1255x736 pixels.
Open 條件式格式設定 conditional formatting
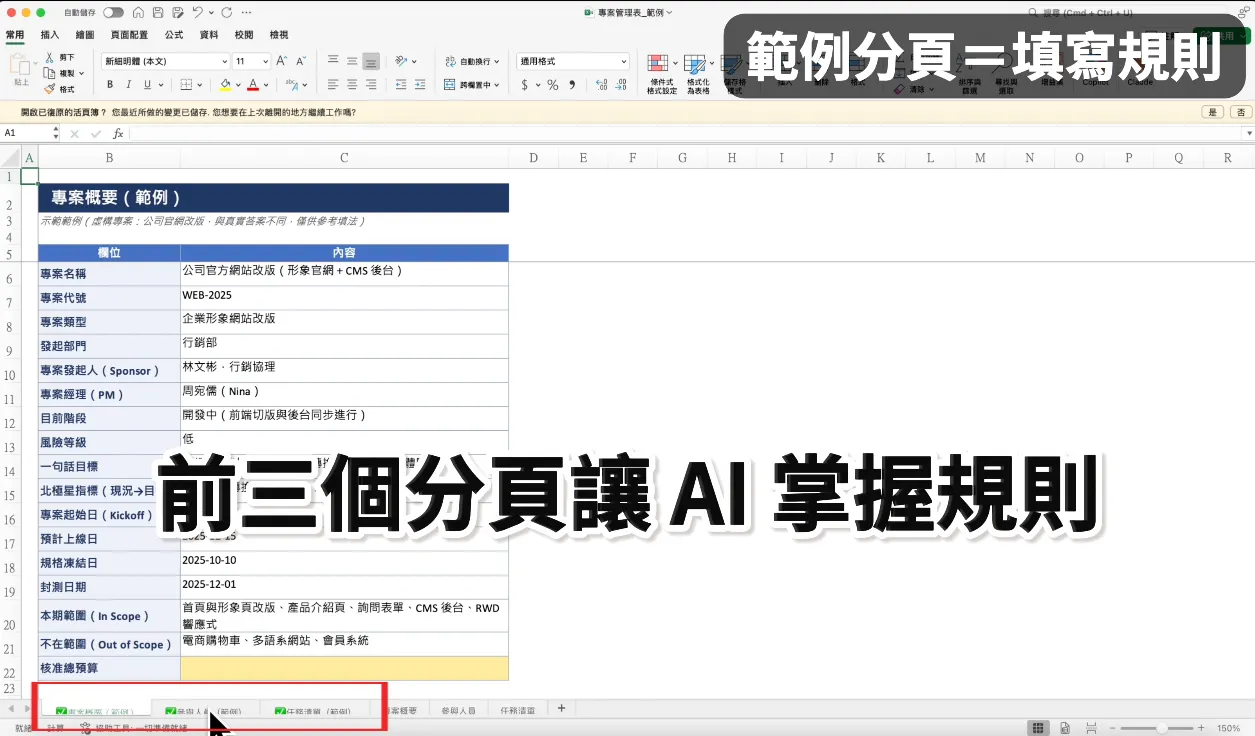pos(661,75)
